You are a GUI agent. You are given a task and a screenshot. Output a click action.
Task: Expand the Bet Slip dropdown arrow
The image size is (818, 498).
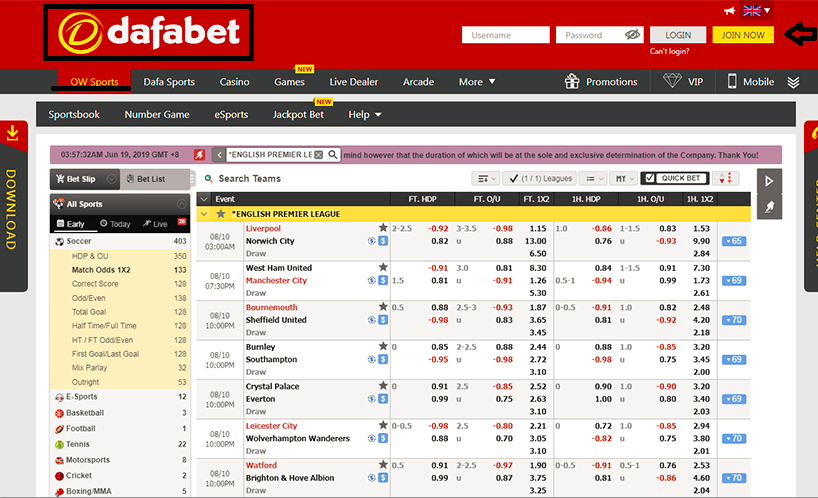(111, 179)
